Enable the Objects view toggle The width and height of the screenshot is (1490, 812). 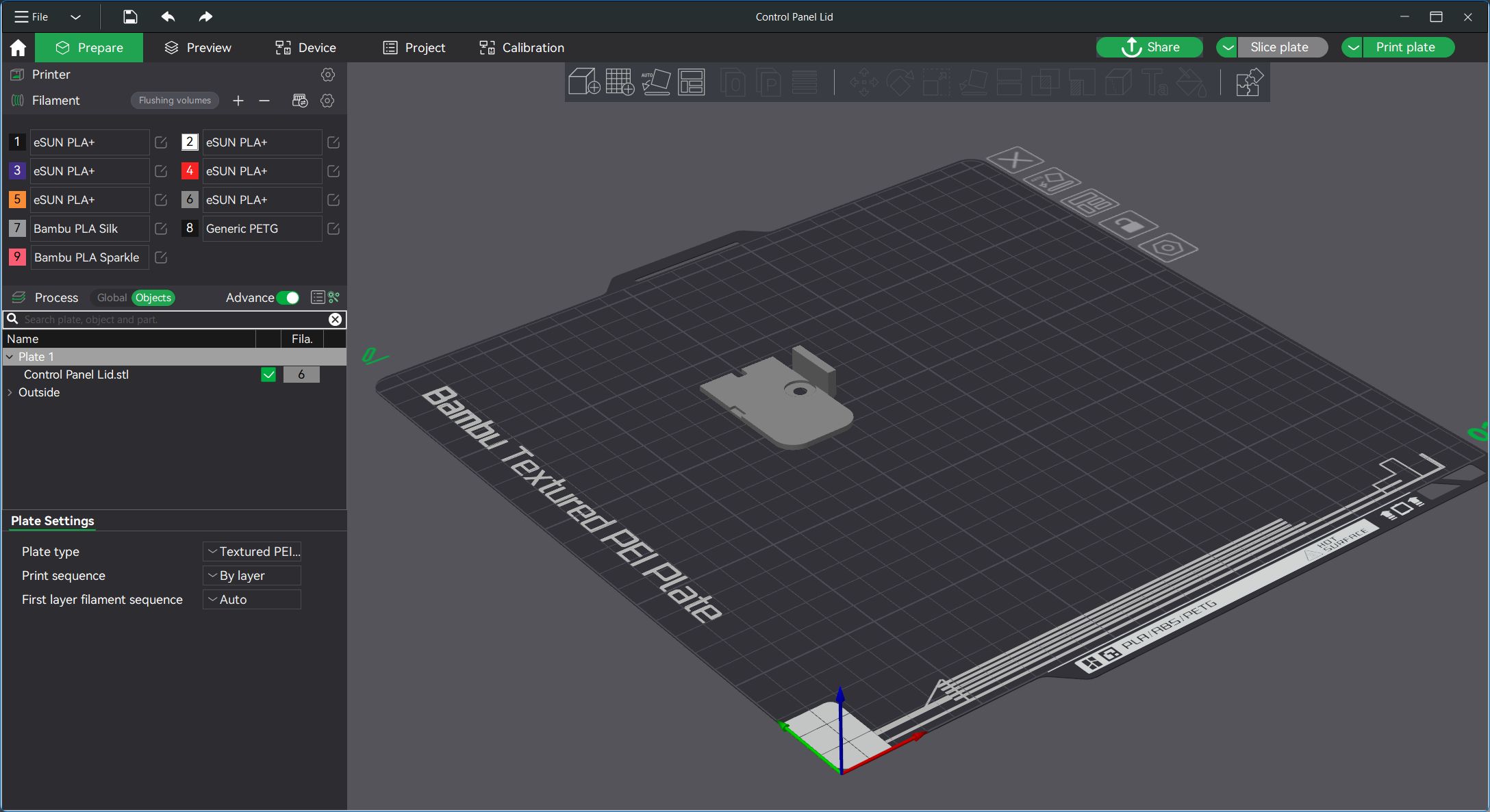[153, 297]
